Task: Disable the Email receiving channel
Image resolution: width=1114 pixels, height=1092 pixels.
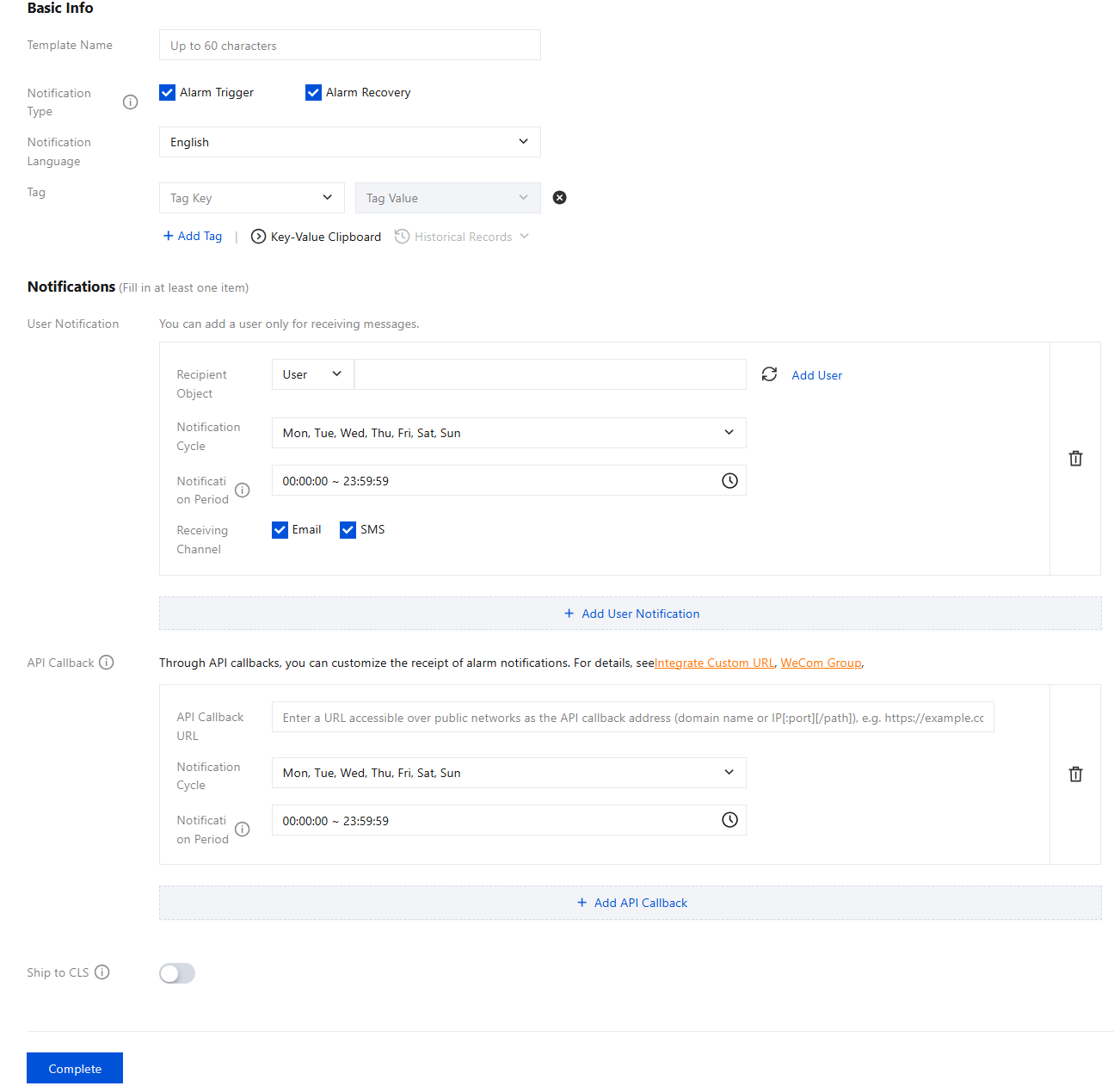Action: tap(280, 530)
